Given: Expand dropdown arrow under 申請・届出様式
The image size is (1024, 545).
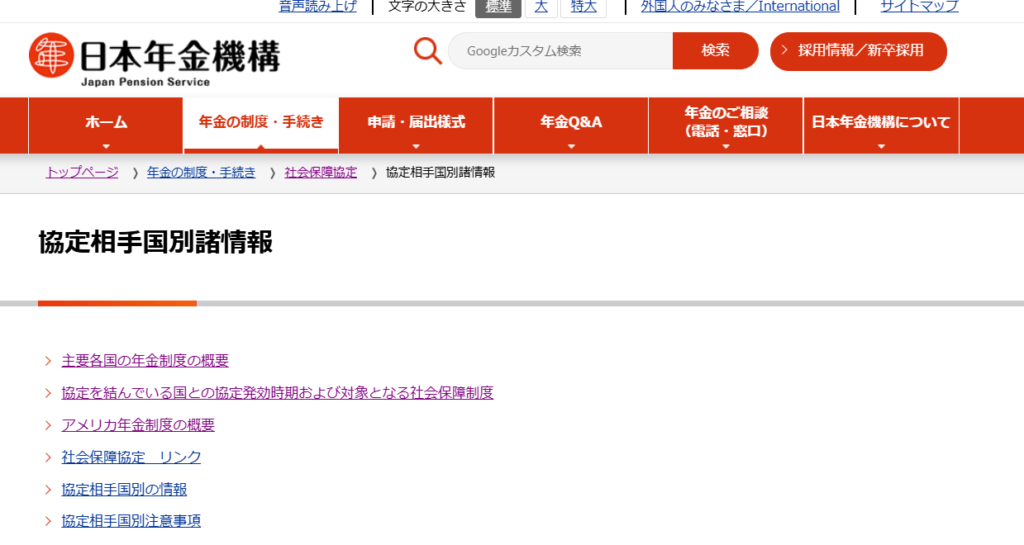Looking at the screenshot, I should 416,147.
